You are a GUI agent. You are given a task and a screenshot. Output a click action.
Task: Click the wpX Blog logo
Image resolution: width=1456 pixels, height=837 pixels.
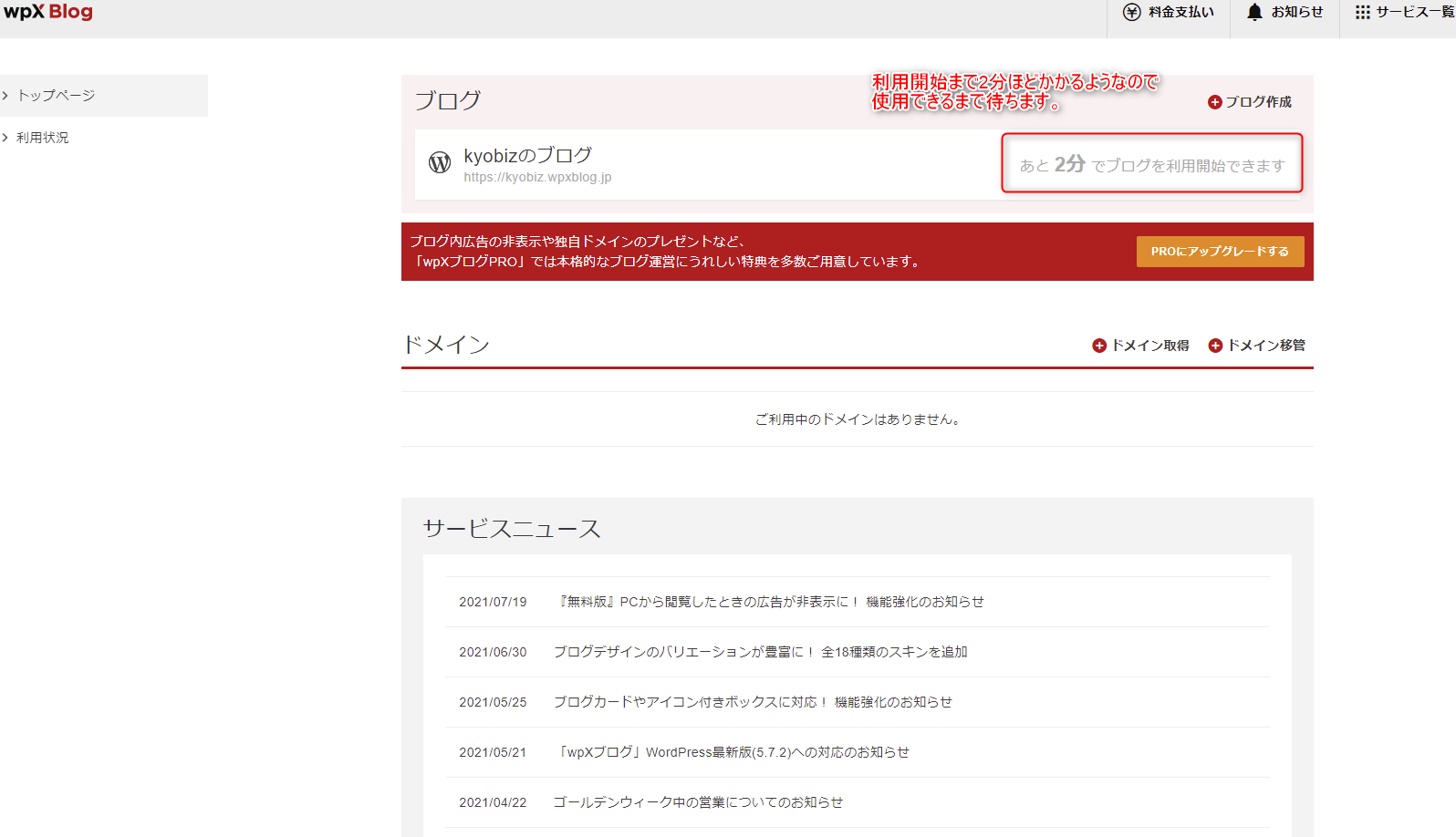point(48,12)
